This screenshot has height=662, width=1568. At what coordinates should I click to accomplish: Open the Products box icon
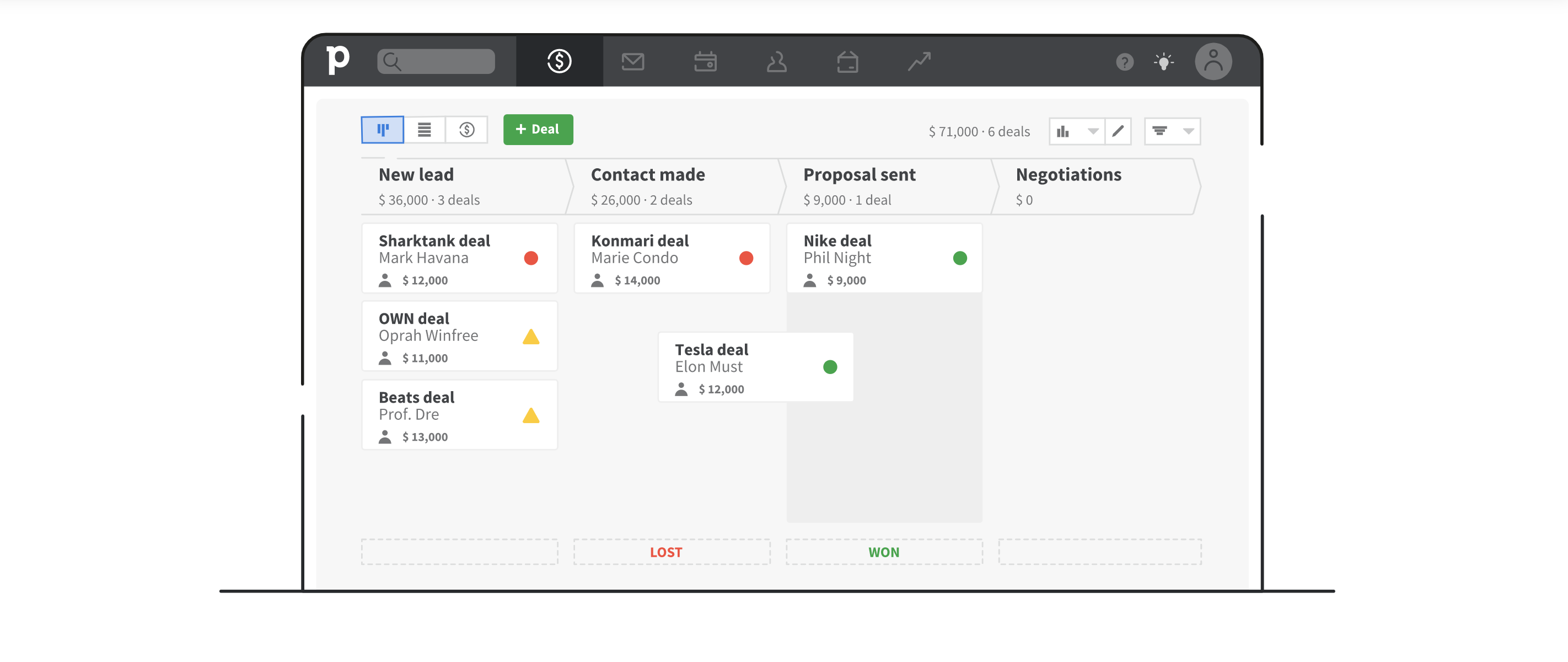pos(847,61)
